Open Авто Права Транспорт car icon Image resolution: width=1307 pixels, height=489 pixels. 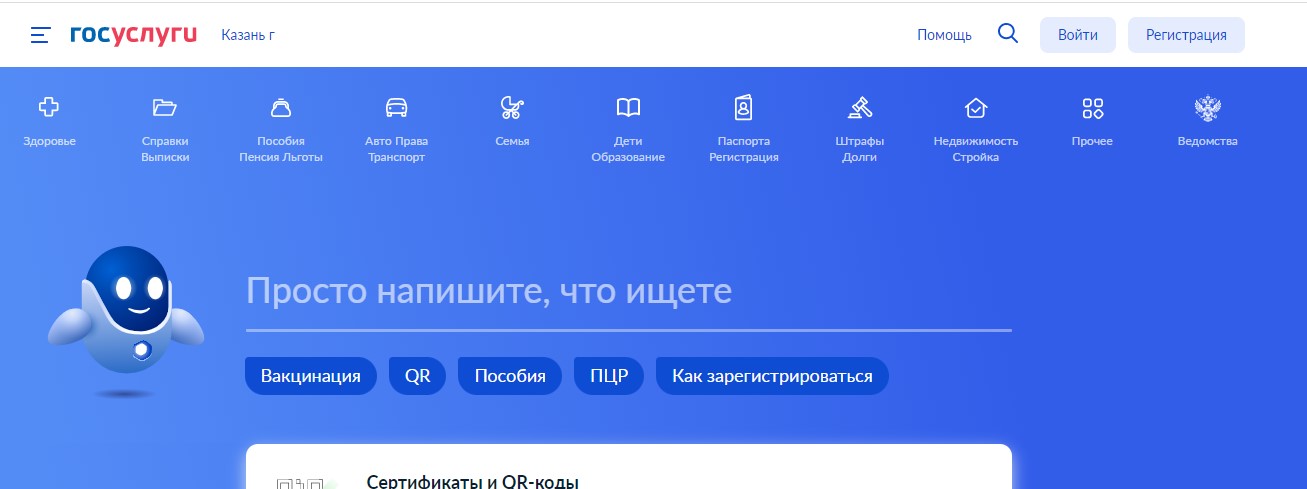pos(396,108)
